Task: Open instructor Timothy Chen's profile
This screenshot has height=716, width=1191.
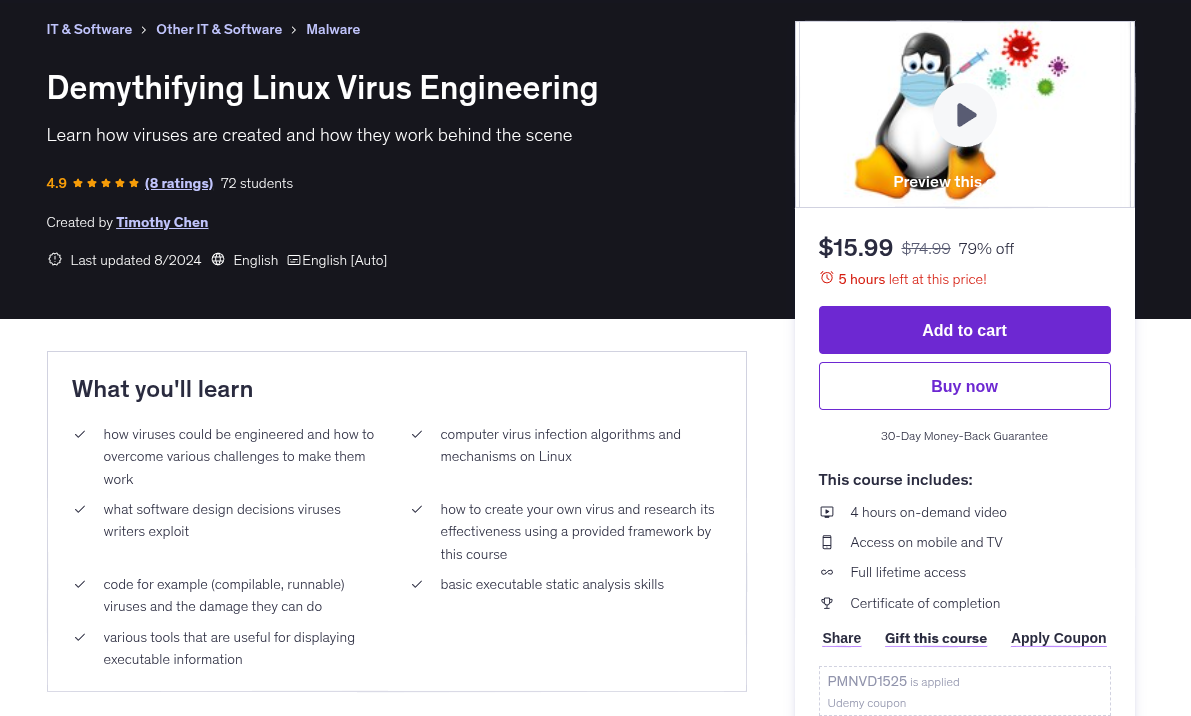Action: point(162,222)
